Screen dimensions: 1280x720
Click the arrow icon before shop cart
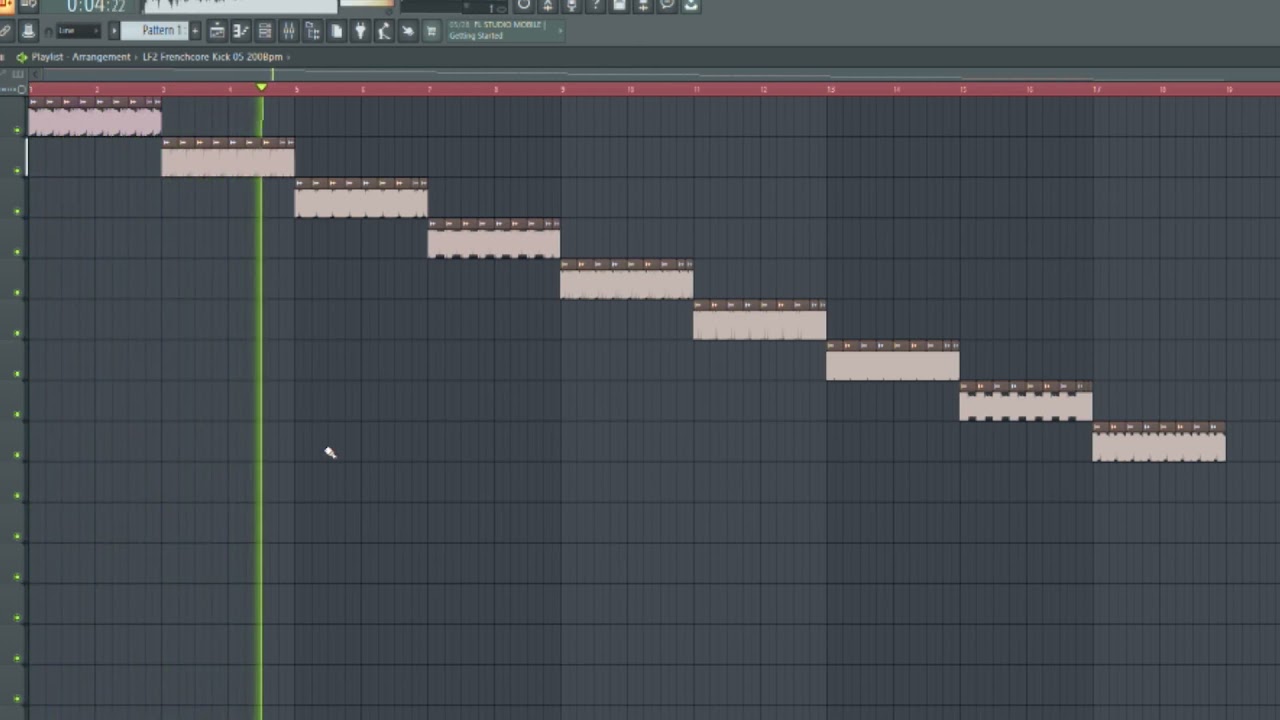pos(408,31)
